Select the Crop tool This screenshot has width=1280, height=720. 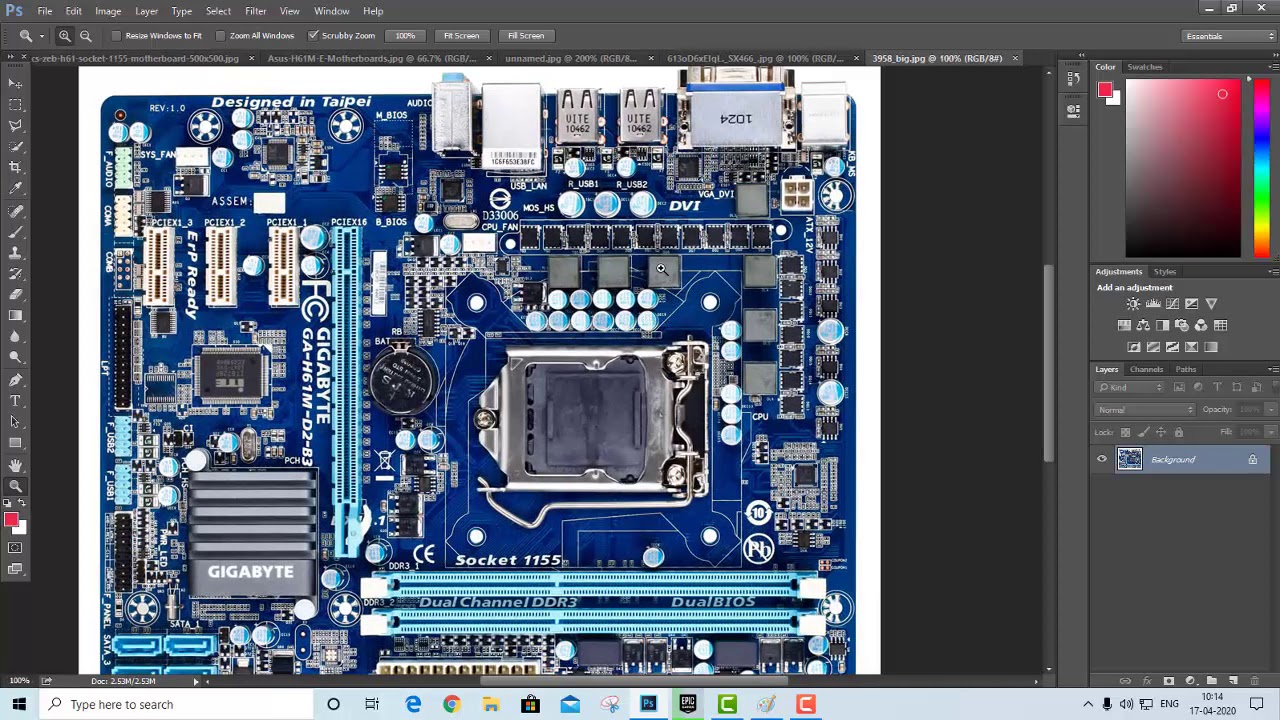pyautogui.click(x=15, y=167)
